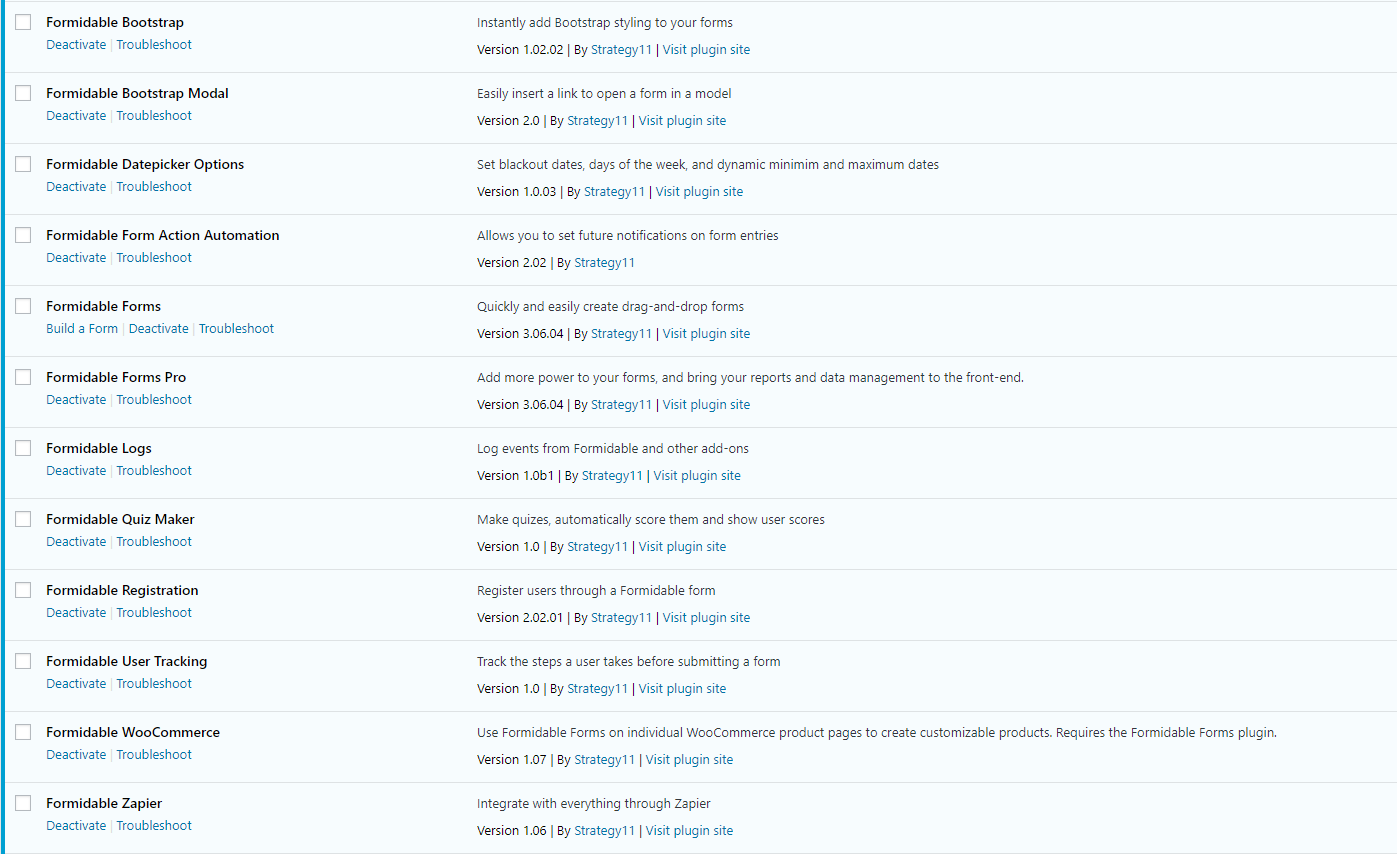Select the Formidable Forms Pro checkbox

(23, 377)
